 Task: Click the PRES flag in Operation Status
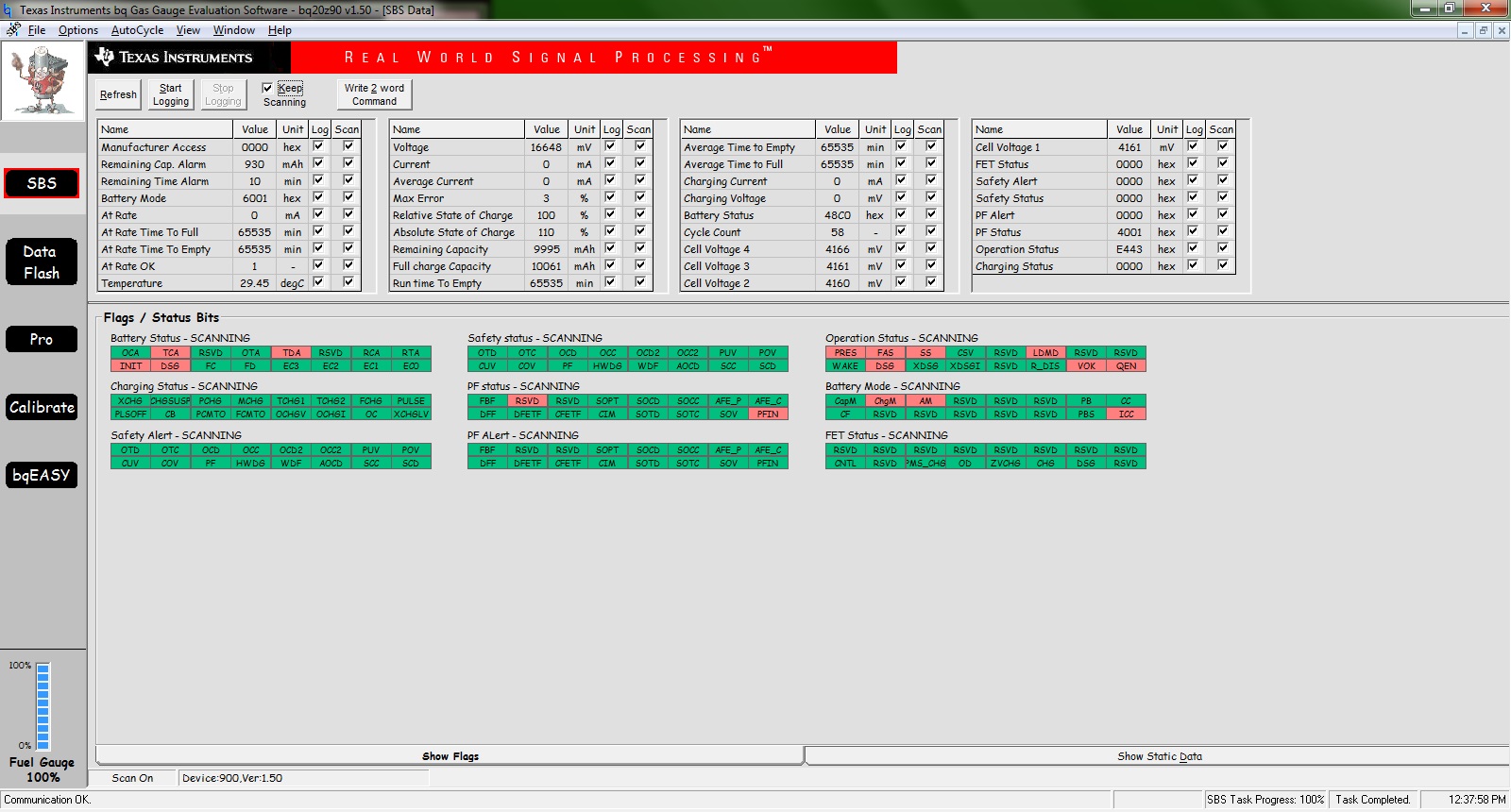[845, 353]
